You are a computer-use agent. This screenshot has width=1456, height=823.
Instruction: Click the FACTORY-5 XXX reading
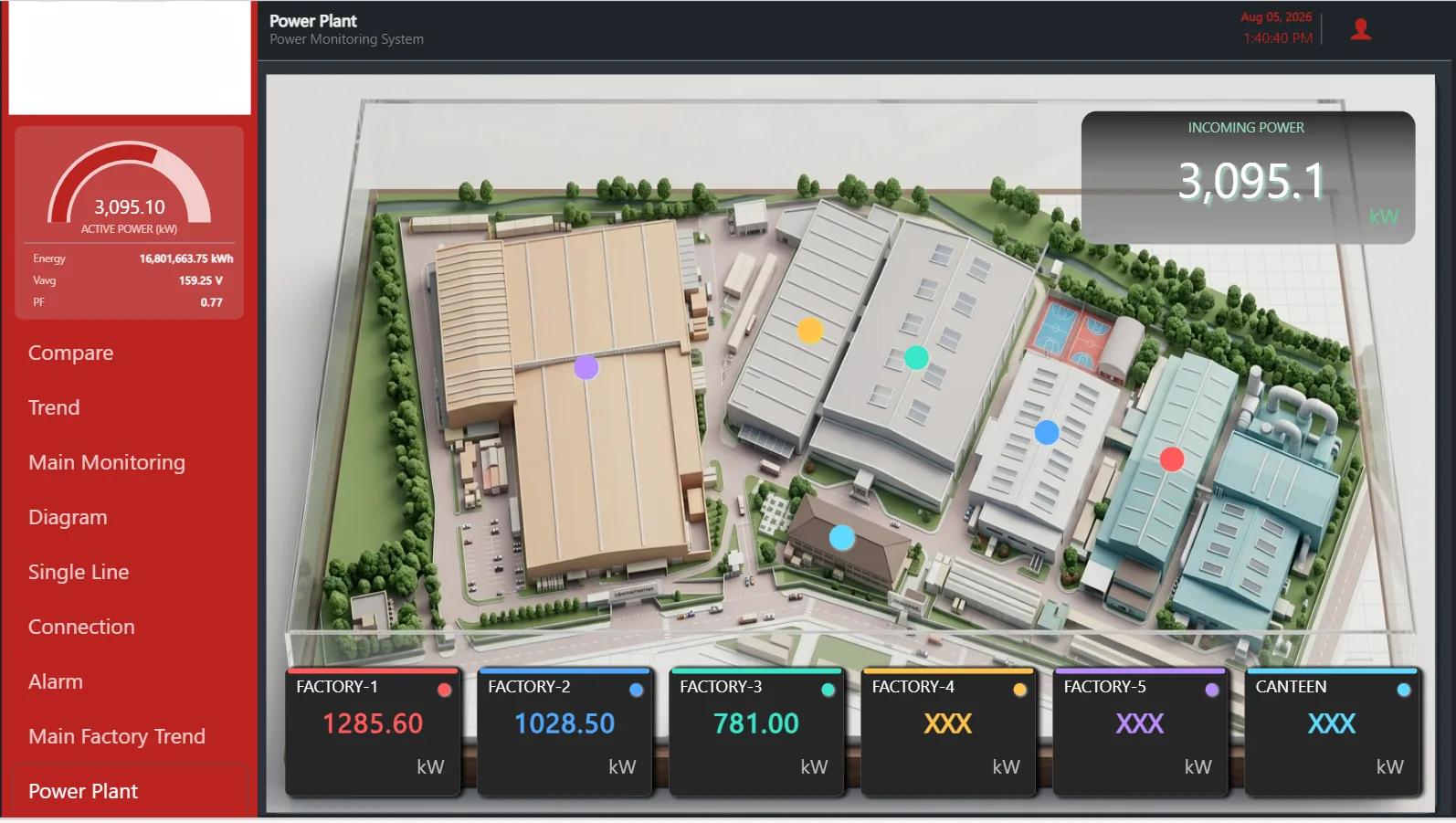1140,723
